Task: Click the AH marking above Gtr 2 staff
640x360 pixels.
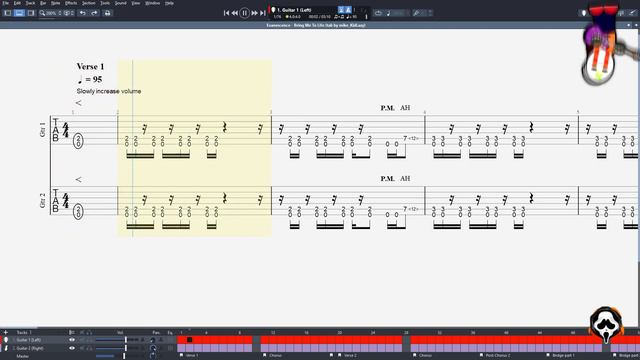Action: pyautogui.click(x=405, y=178)
